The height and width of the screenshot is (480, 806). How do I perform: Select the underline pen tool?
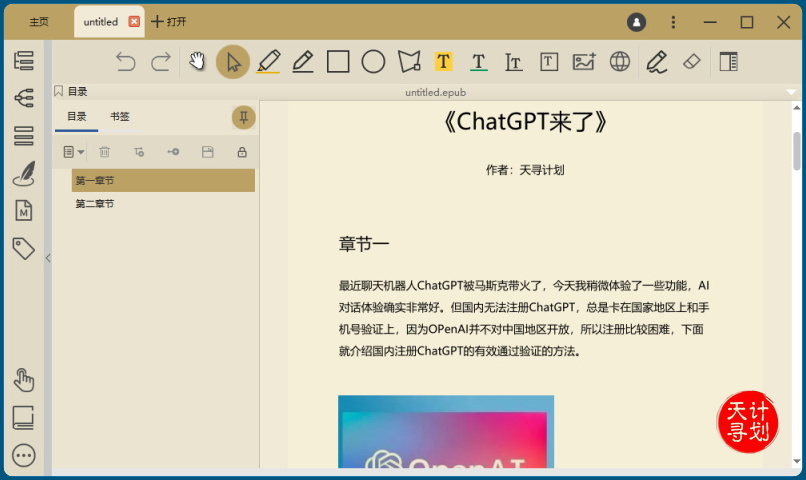click(303, 62)
